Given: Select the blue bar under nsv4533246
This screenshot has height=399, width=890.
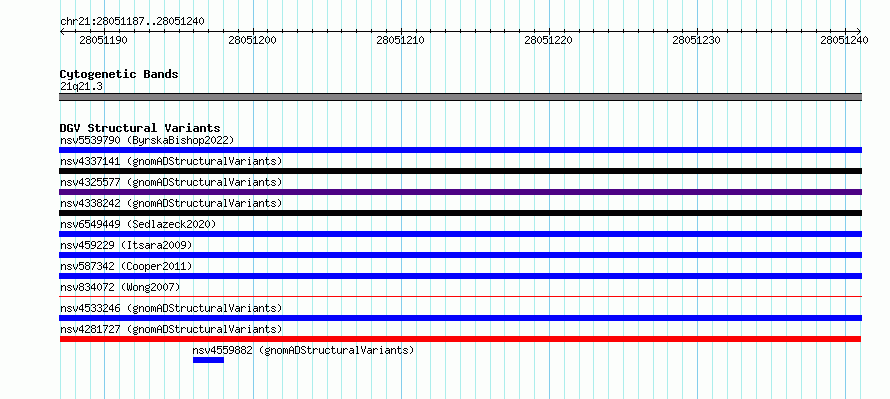Looking at the screenshot, I should pyautogui.click(x=460, y=318).
